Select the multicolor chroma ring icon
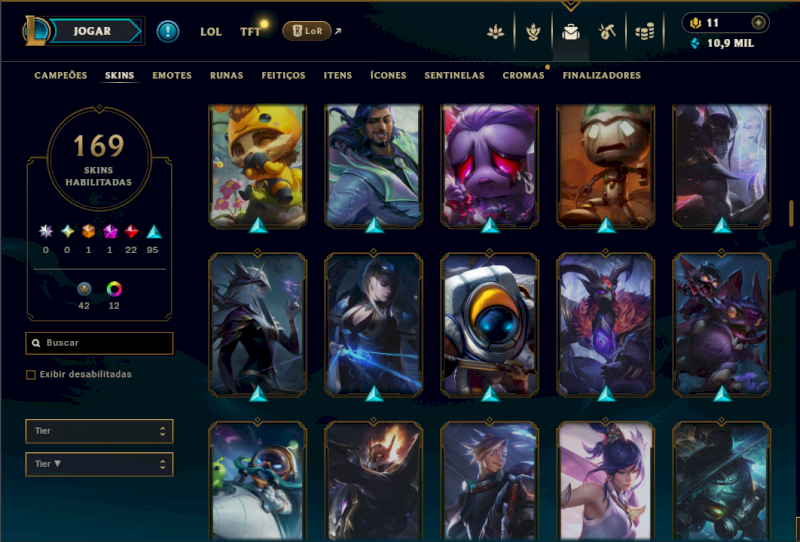This screenshot has width=800, height=542. pos(114,289)
